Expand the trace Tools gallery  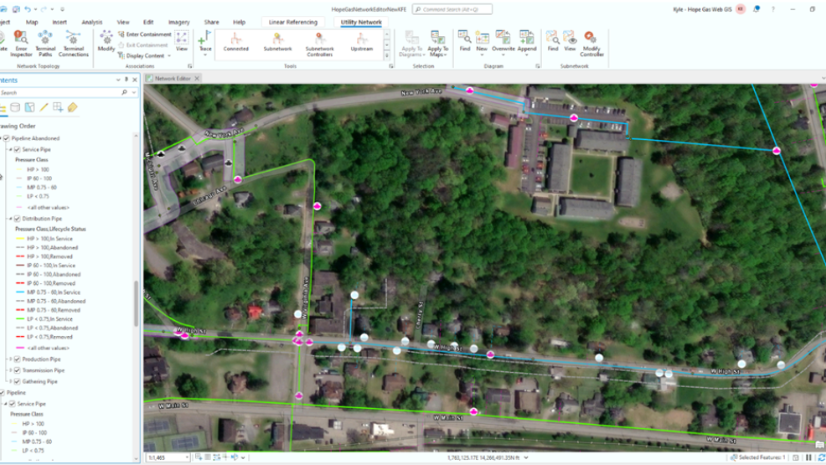pos(387,56)
